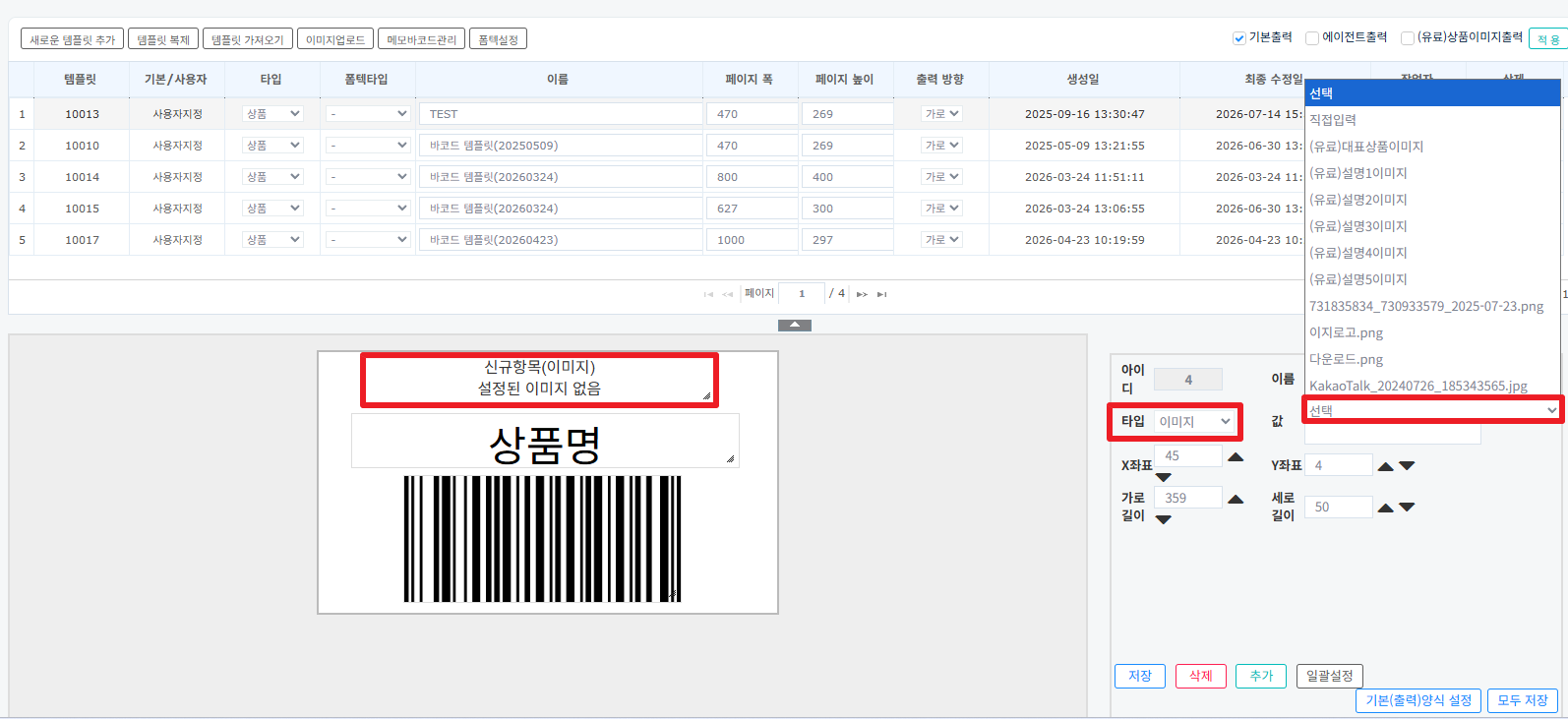The width and height of the screenshot is (1568, 719).
Task: Enable the 에이전트출력 checkbox
Action: (1312, 38)
